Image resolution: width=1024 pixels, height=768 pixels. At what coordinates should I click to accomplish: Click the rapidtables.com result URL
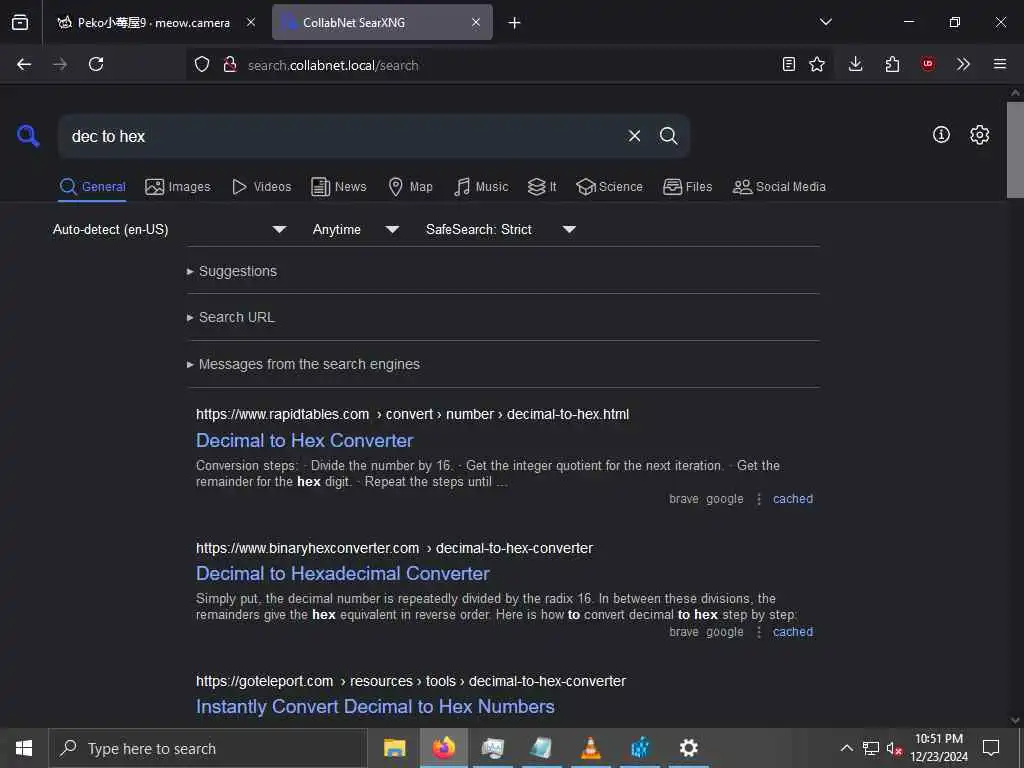[x=412, y=414]
